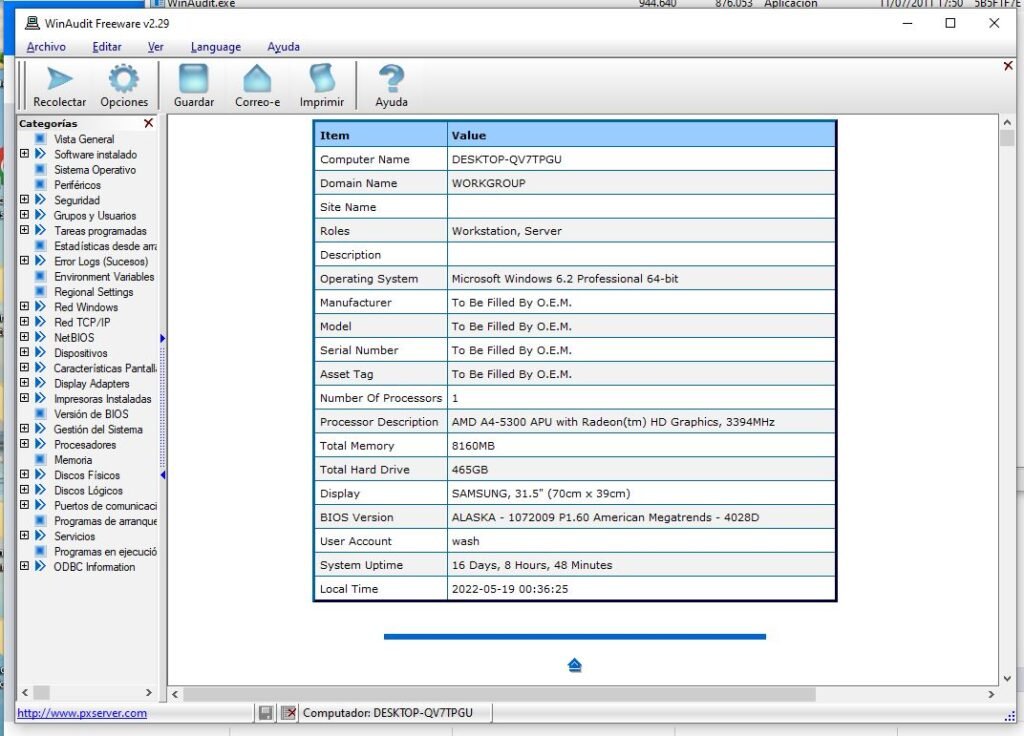Expand Grupos y Usuarios node
Screen dimensions: 1024x736
pos(24,215)
